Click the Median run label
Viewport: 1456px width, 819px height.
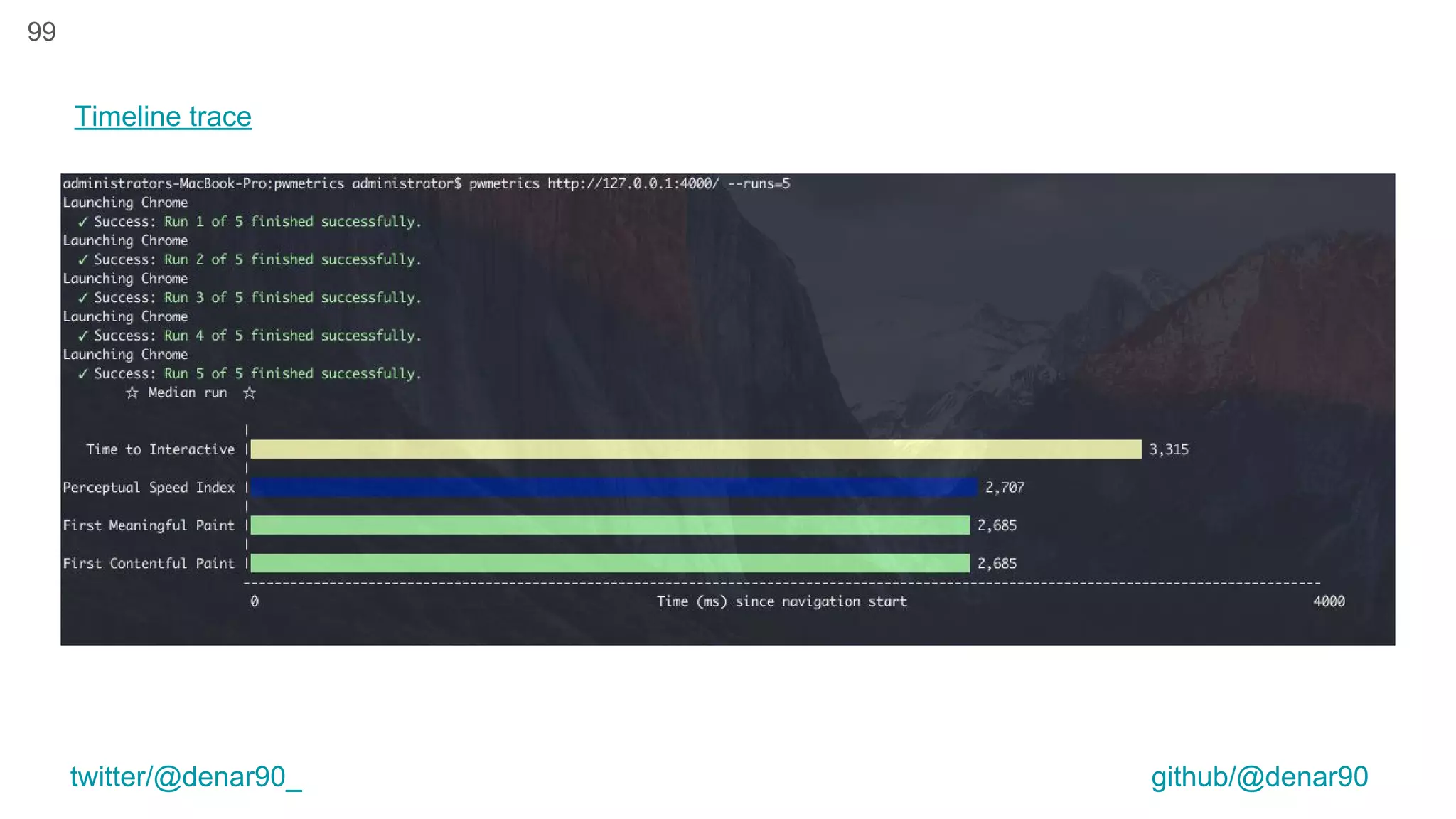[x=188, y=392]
